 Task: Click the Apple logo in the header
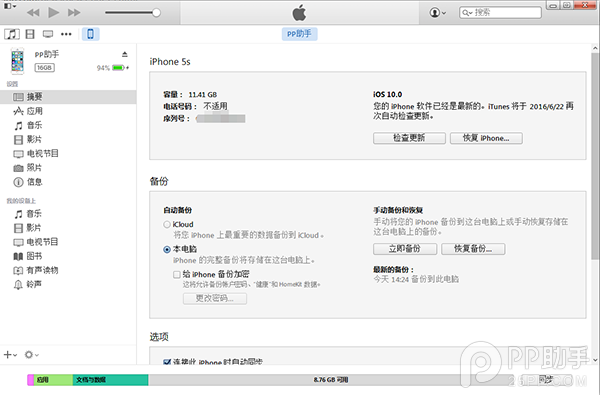299,13
